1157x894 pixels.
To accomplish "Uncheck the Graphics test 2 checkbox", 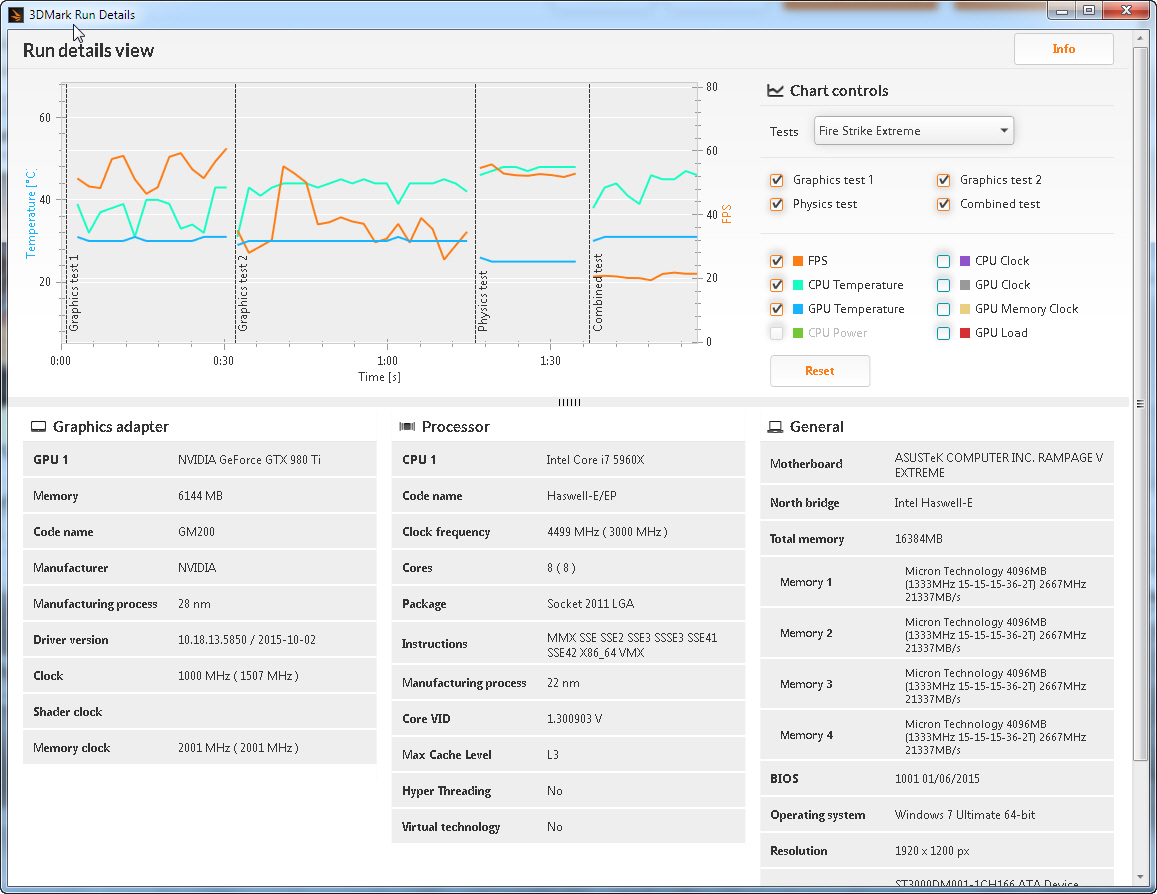I will coord(943,180).
